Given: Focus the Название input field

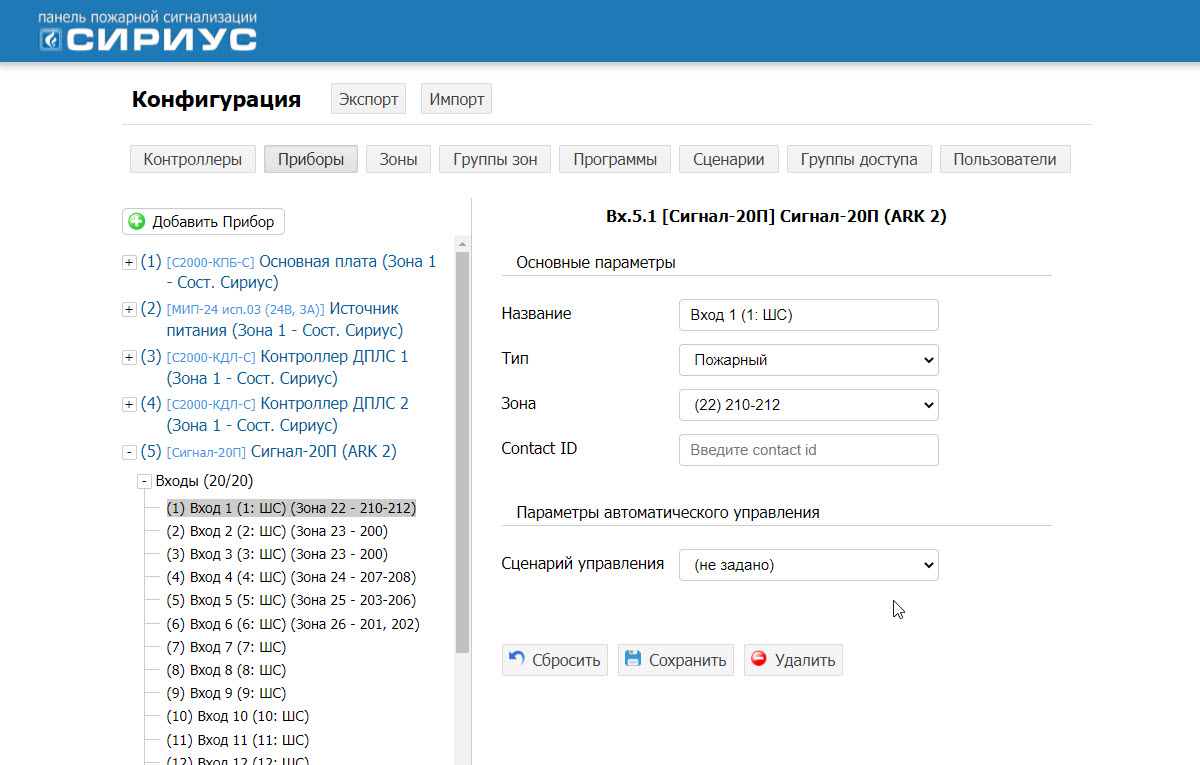Looking at the screenshot, I should click(808, 315).
